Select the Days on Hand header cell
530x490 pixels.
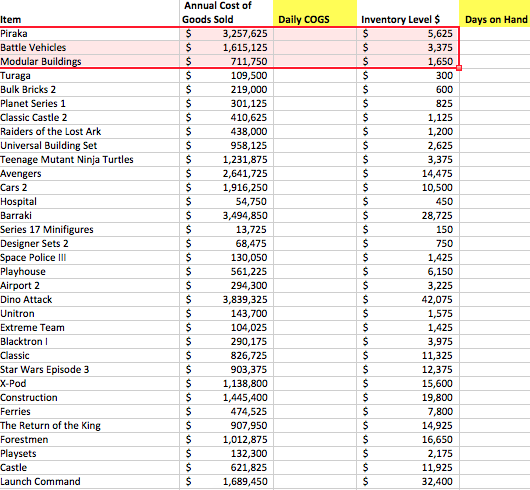click(495, 13)
